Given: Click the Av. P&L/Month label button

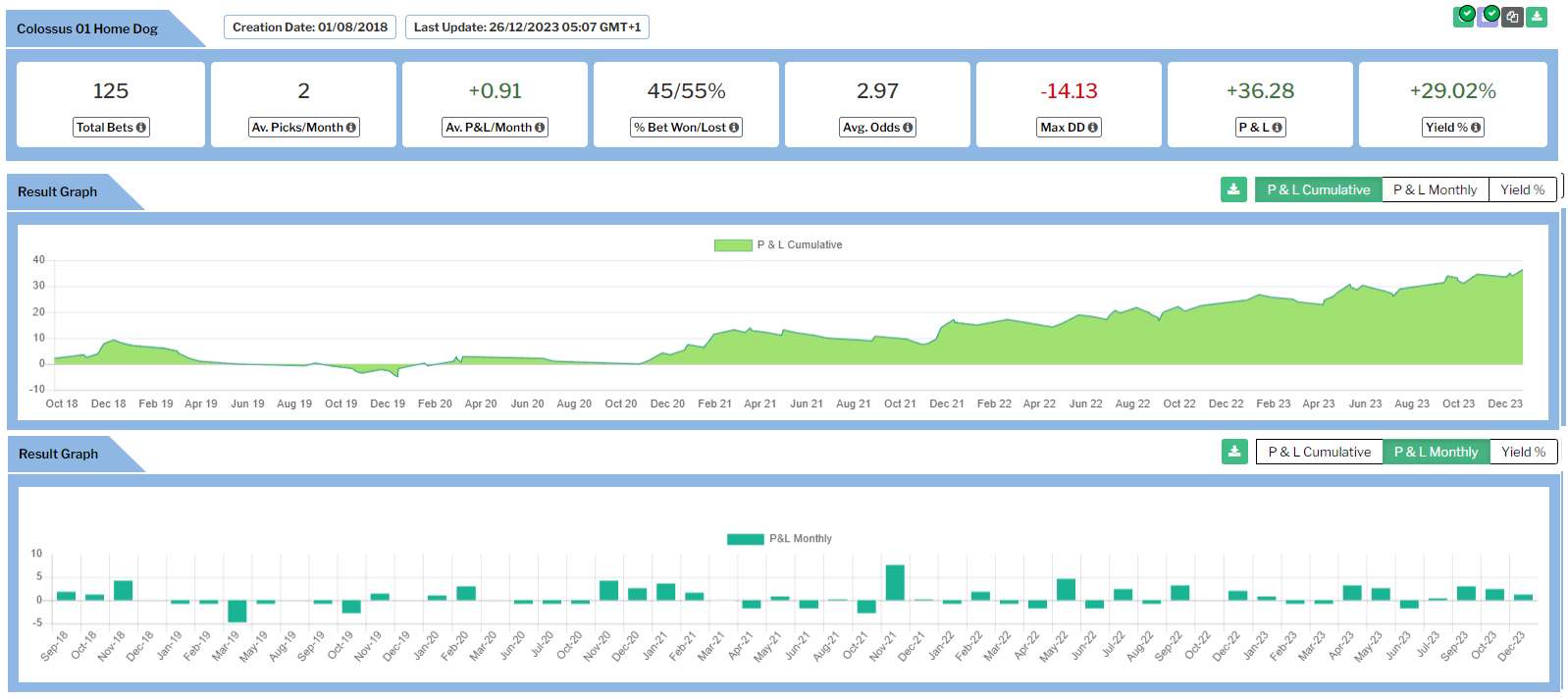Looking at the screenshot, I should pyautogui.click(x=495, y=128).
